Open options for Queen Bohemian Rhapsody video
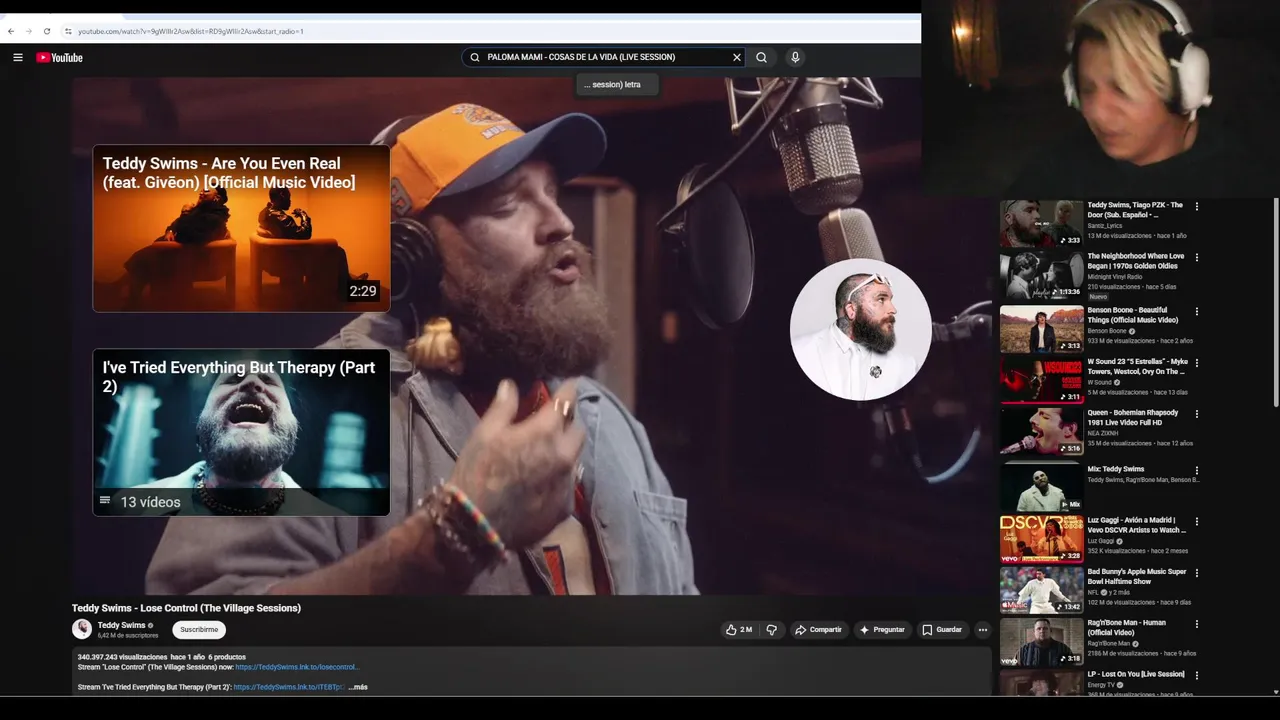Image resolution: width=1280 pixels, height=720 pixels. (x=1197, y=414)
